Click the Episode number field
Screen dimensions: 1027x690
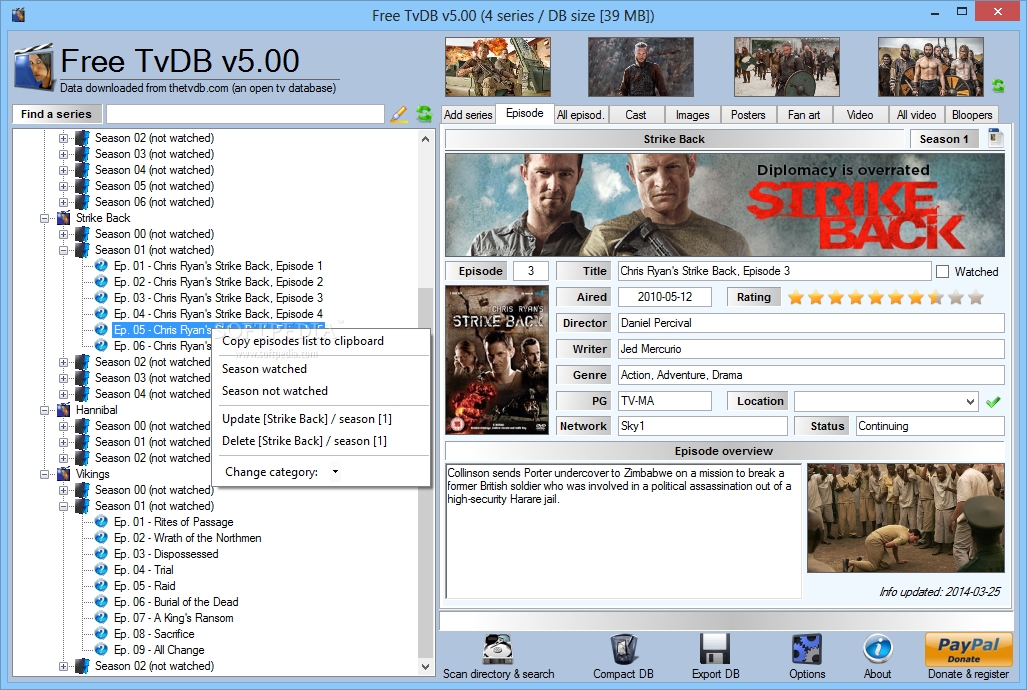[x=531, y=271]
